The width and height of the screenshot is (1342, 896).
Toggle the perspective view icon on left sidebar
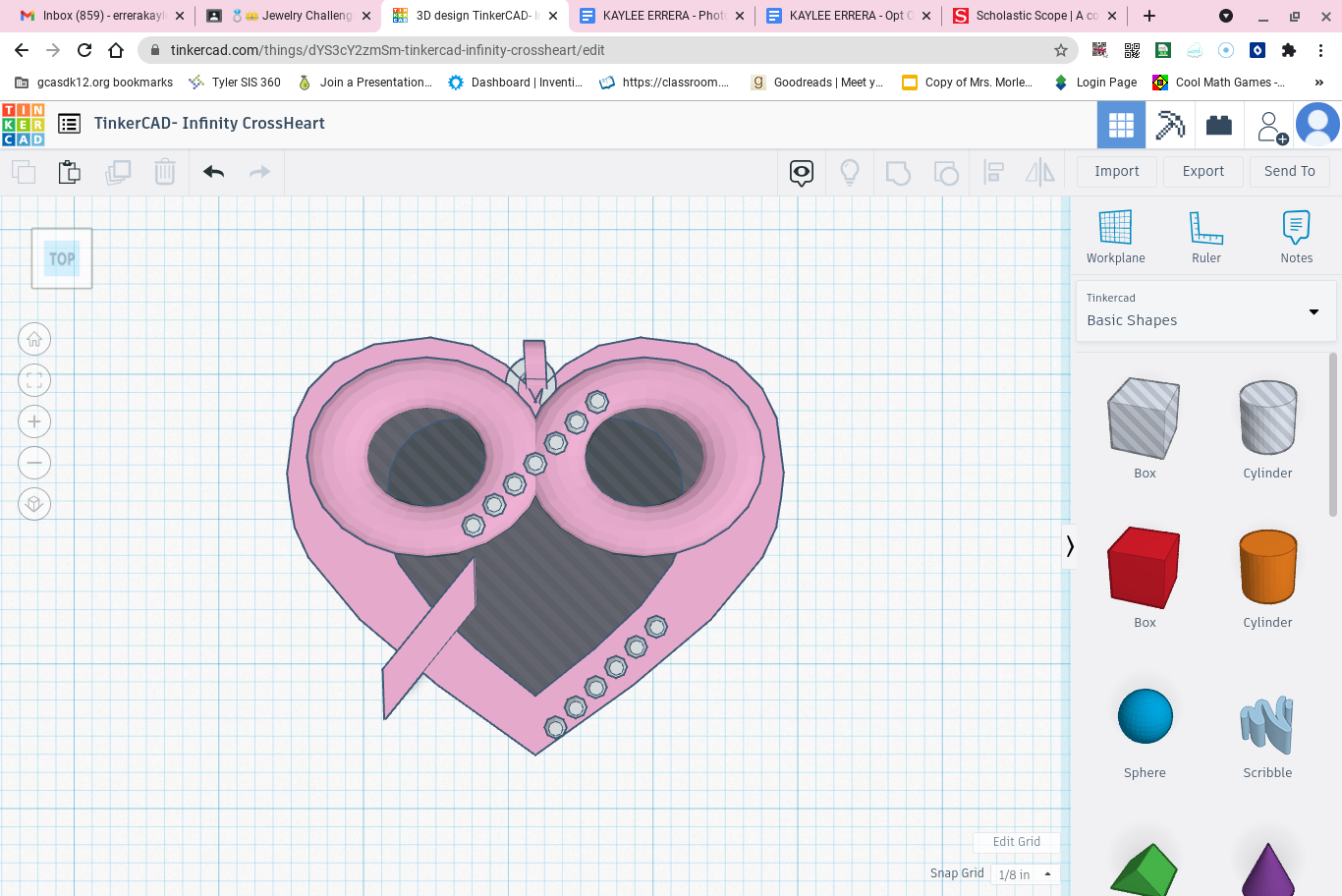pos(34,503)
